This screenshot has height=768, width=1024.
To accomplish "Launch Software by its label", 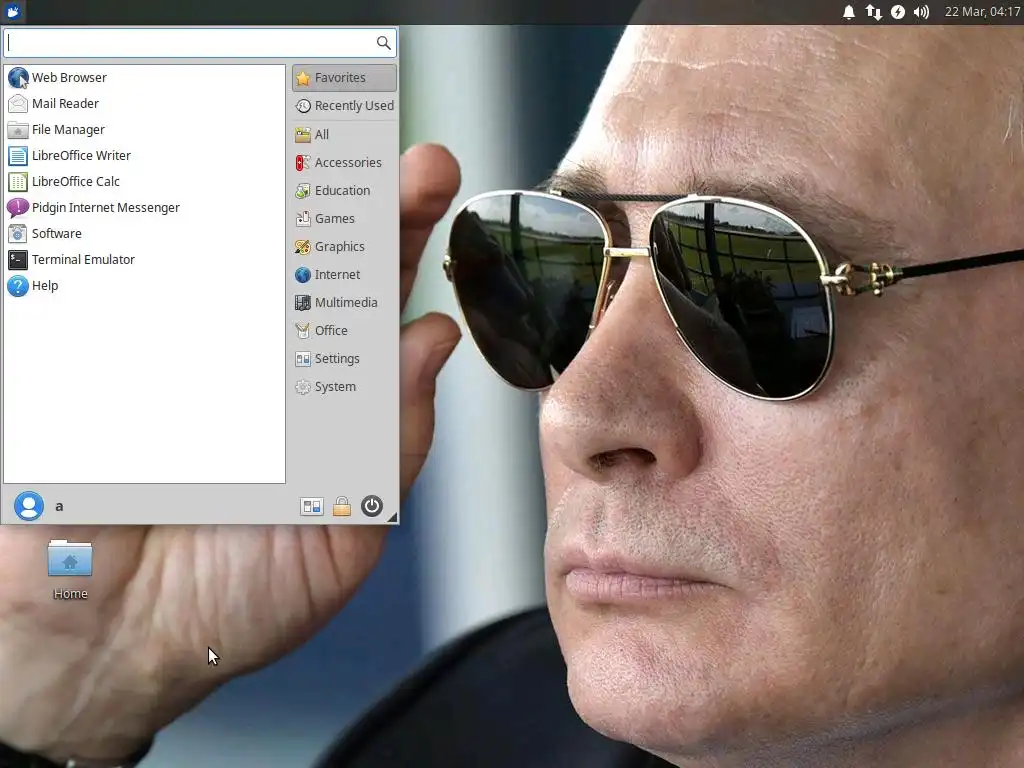I will [57, 234].
